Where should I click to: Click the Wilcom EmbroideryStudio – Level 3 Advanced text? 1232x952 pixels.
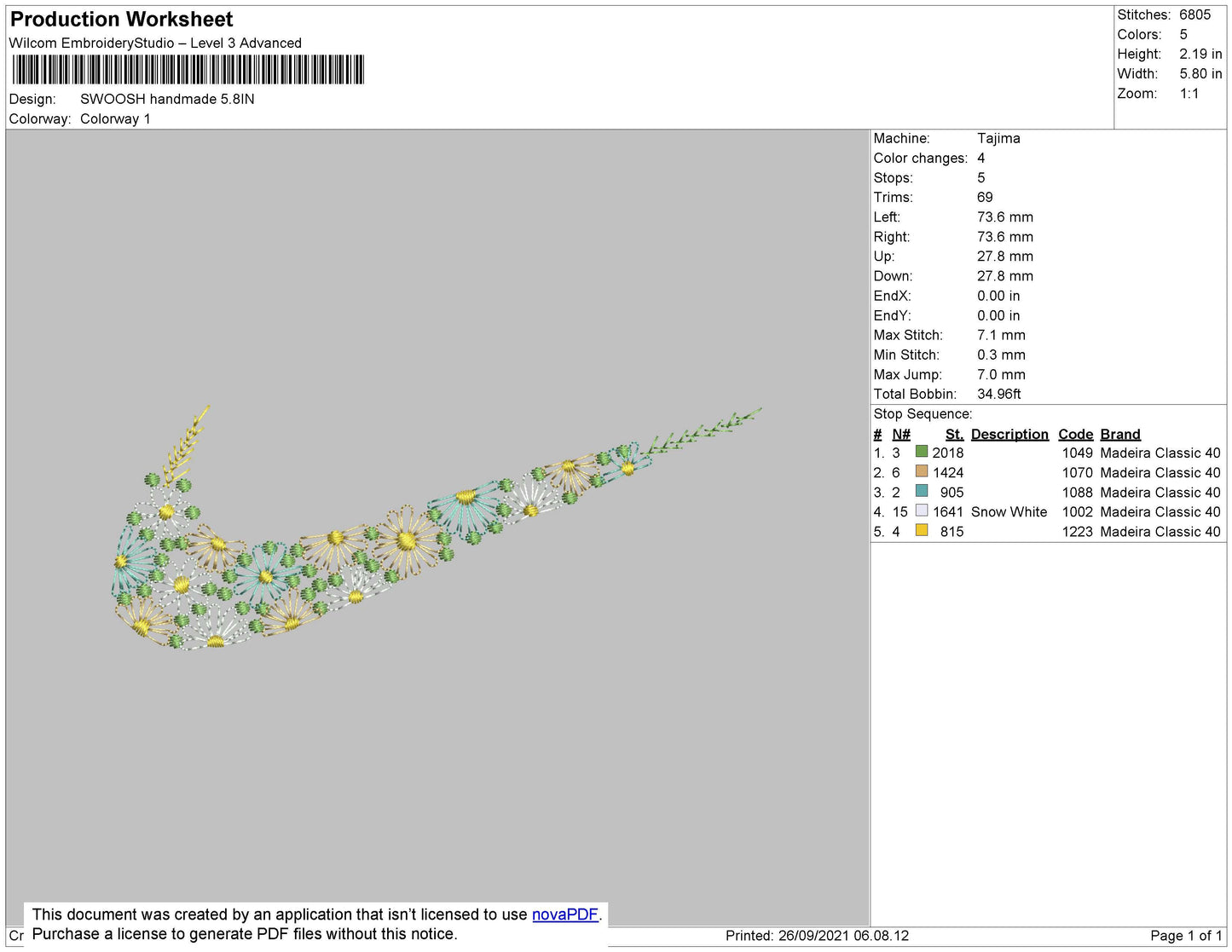click(x=155, y=43)
